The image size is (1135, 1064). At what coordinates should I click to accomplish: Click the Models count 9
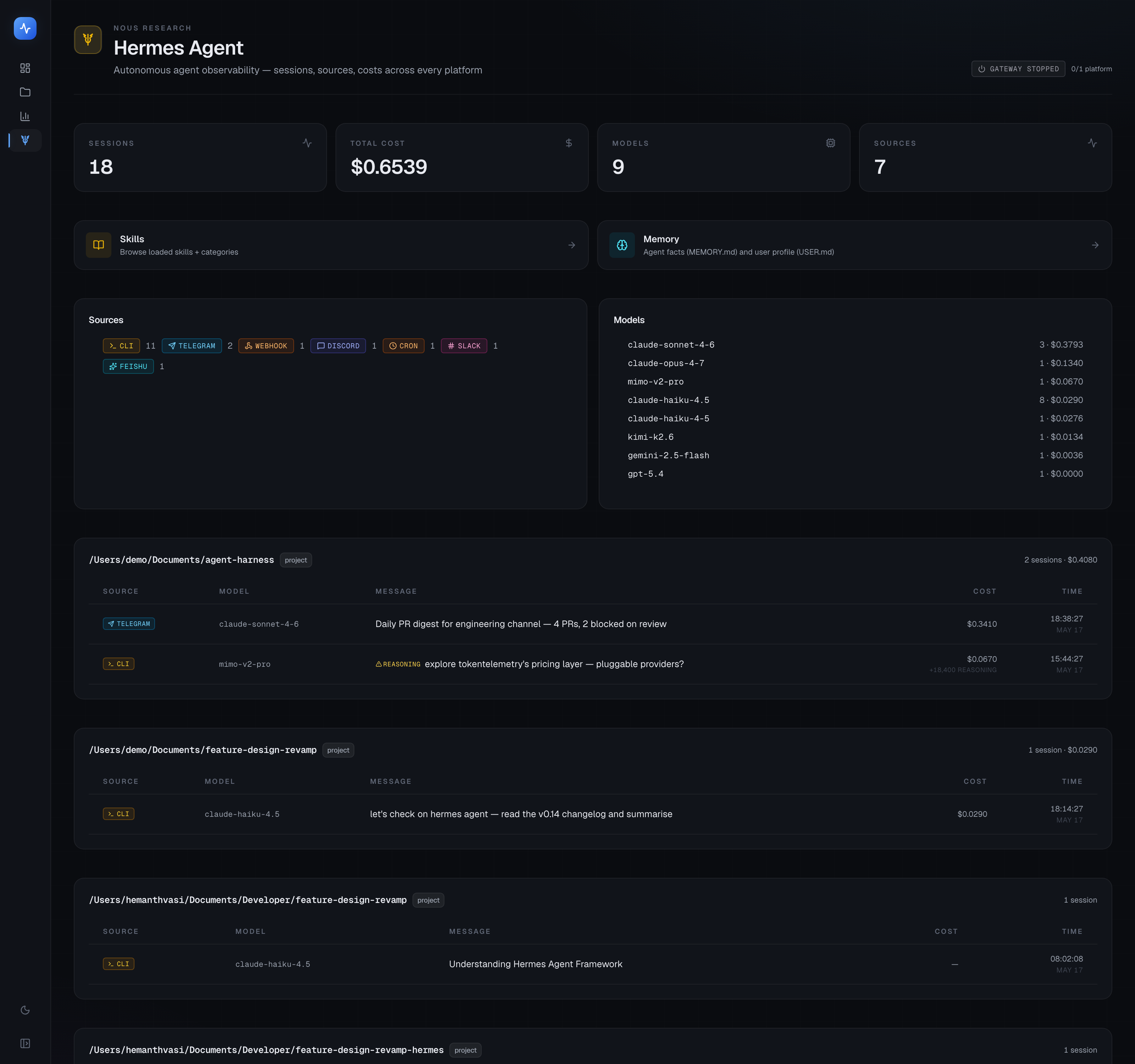(x=618, y=167)
